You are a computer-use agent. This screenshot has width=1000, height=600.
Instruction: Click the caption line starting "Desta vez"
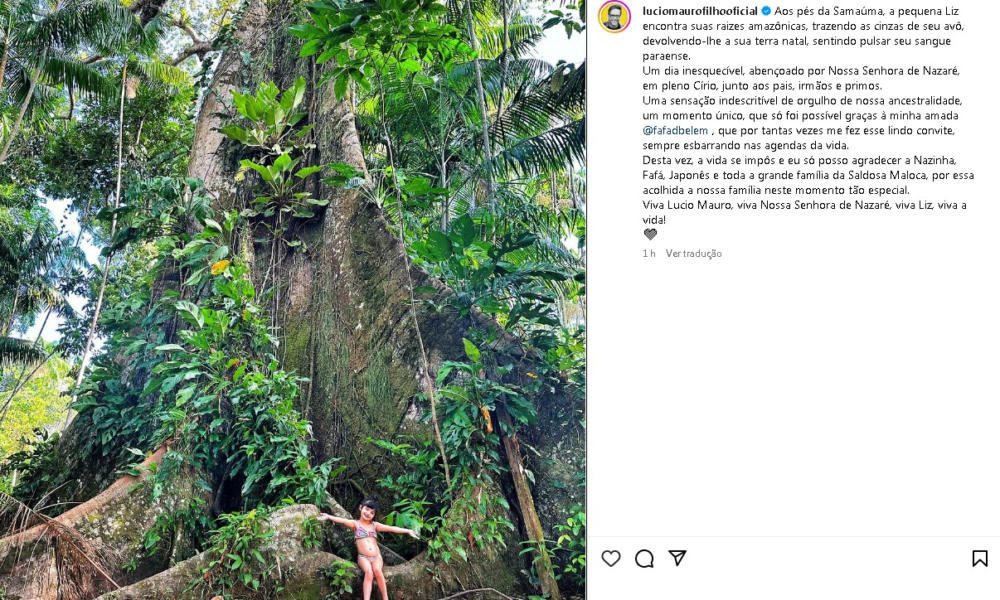click(x=800, y=160)
